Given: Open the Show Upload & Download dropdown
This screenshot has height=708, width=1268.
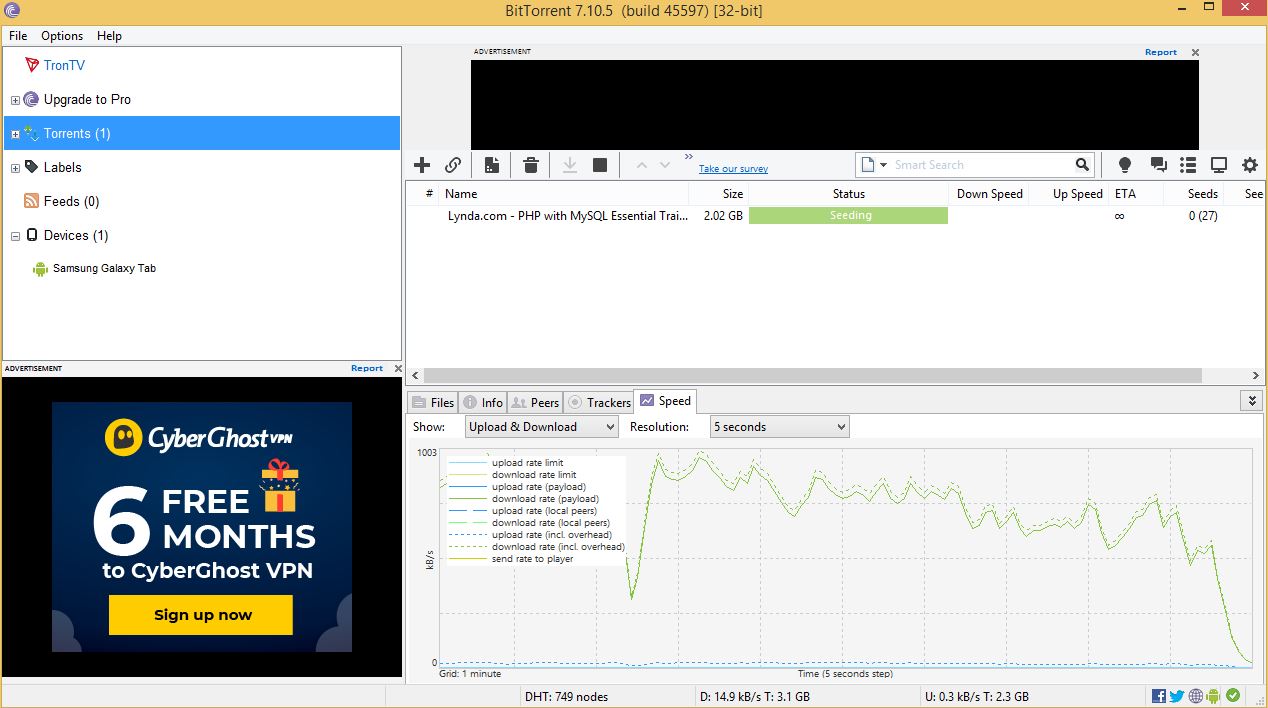Looking at the screenshot, I should click(542, 427).
